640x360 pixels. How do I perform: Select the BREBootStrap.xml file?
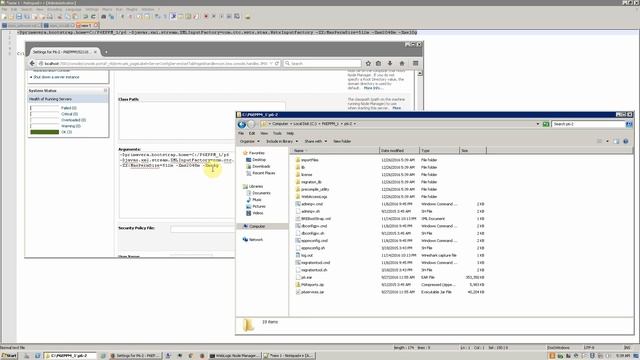coord(313,219)
